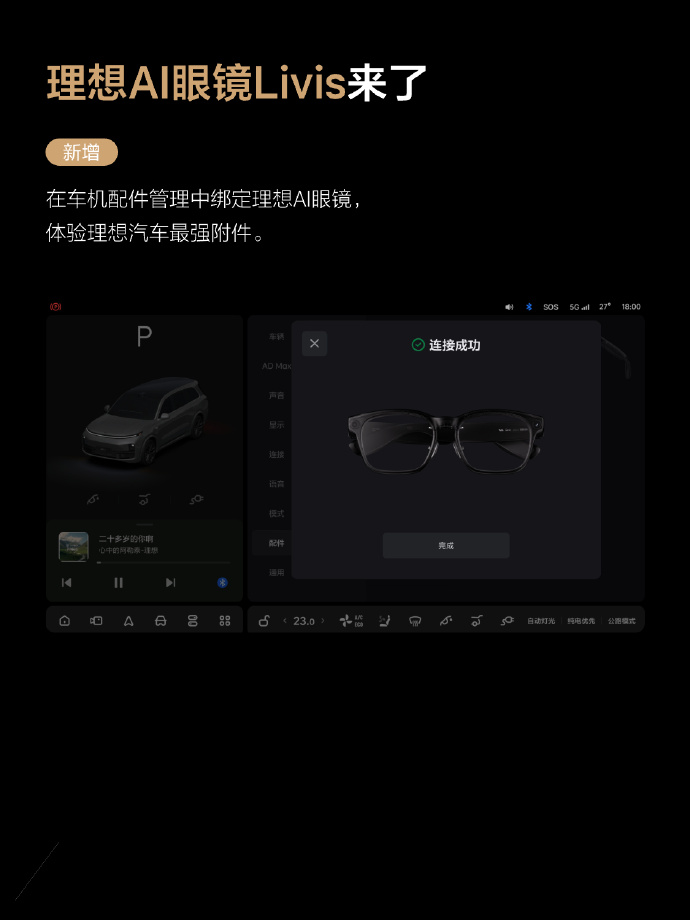Tap the red recording indicator in status bar
Screen dimensions: 690x920
56,306
